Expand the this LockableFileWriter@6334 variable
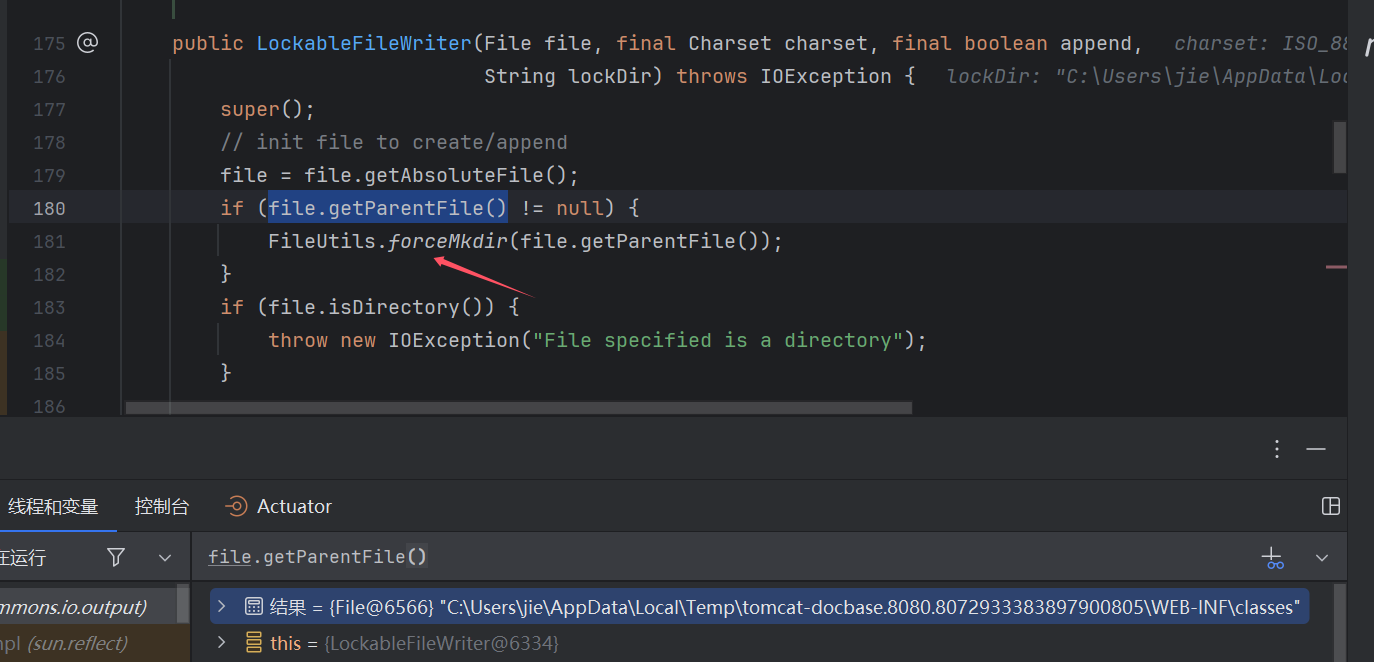 coord(222,643)
